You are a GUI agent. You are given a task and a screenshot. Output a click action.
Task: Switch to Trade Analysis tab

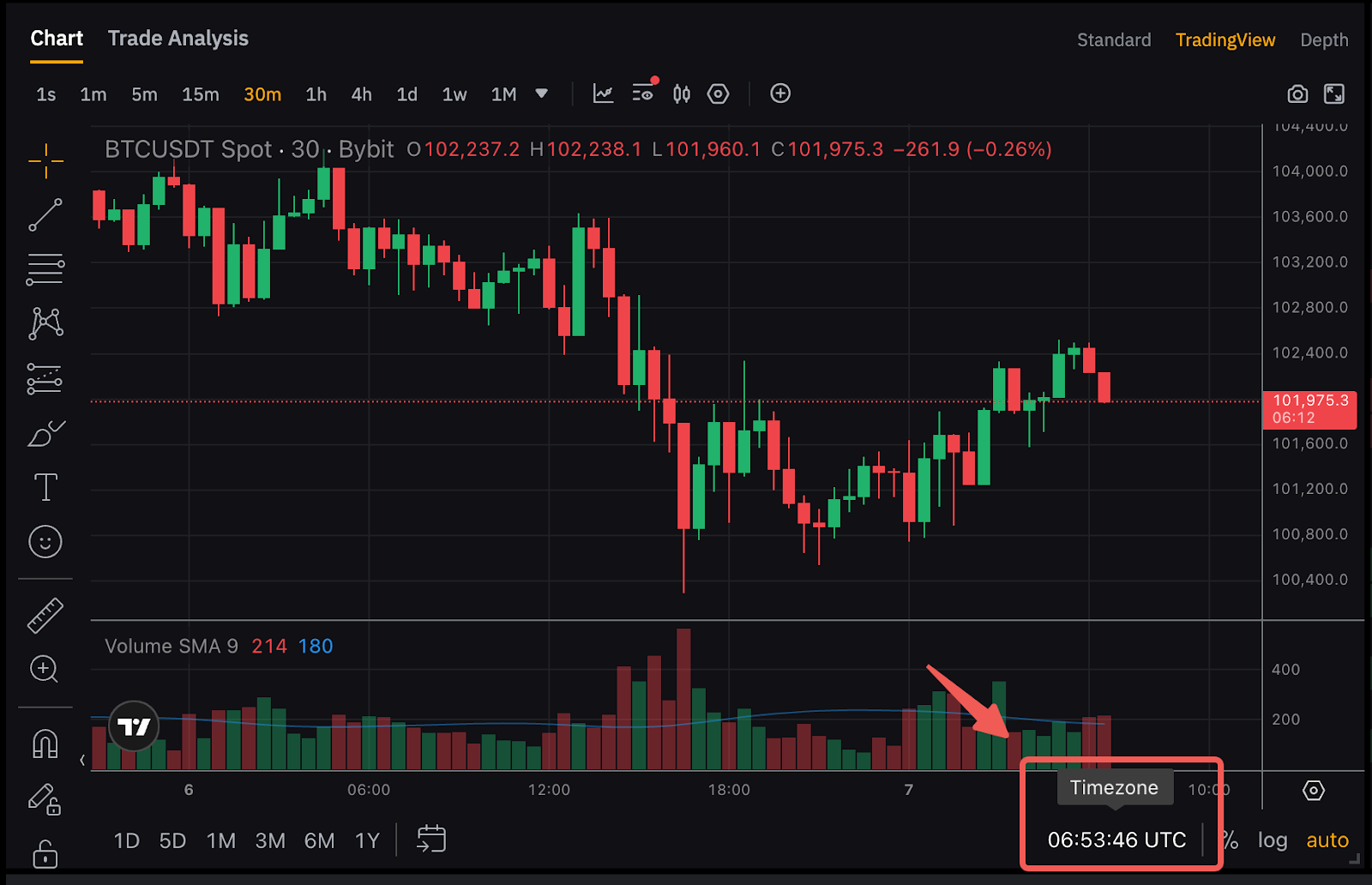[178, 39]
